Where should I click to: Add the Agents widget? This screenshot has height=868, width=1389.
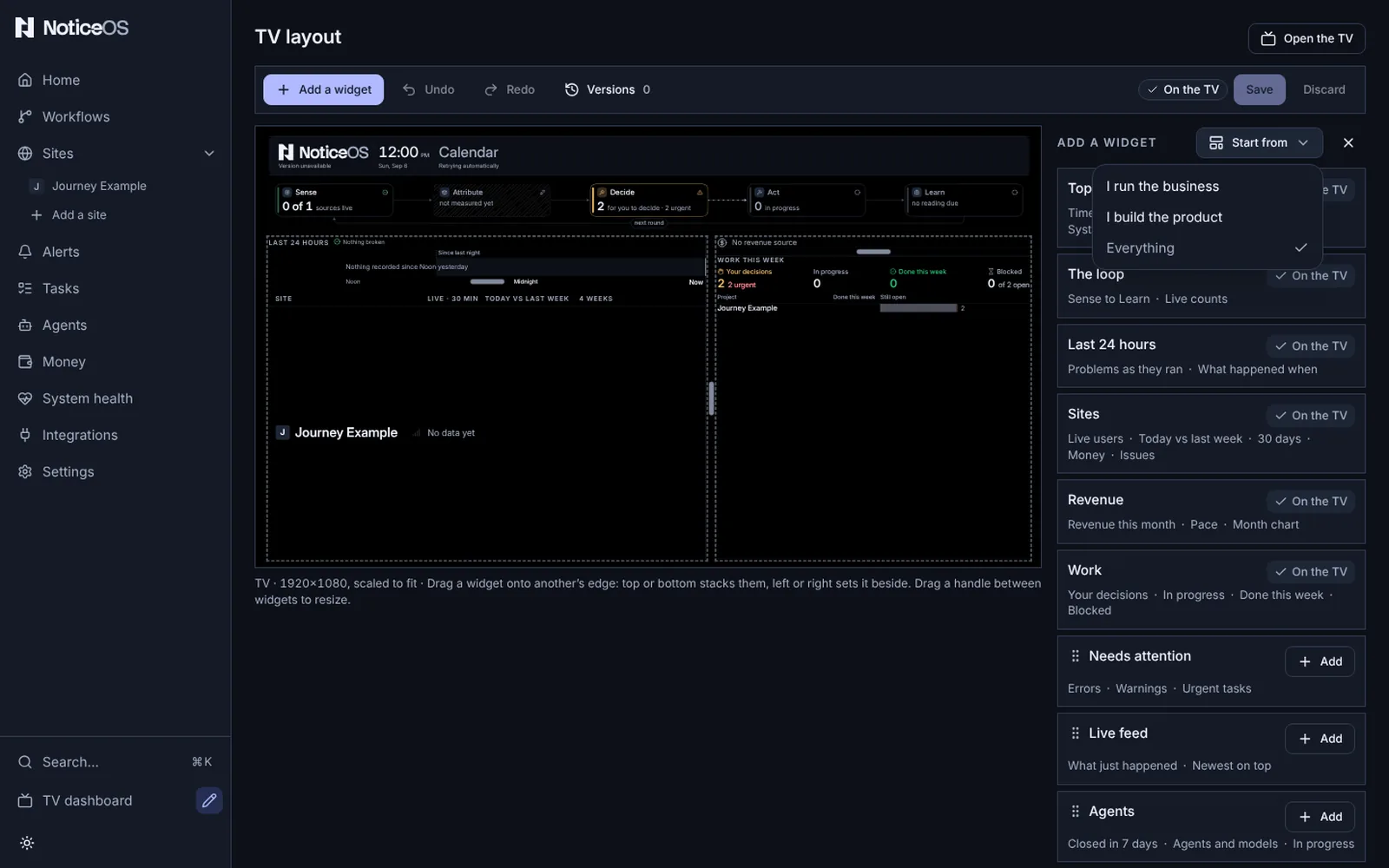pyautogui.click(x=1320, y=817)
